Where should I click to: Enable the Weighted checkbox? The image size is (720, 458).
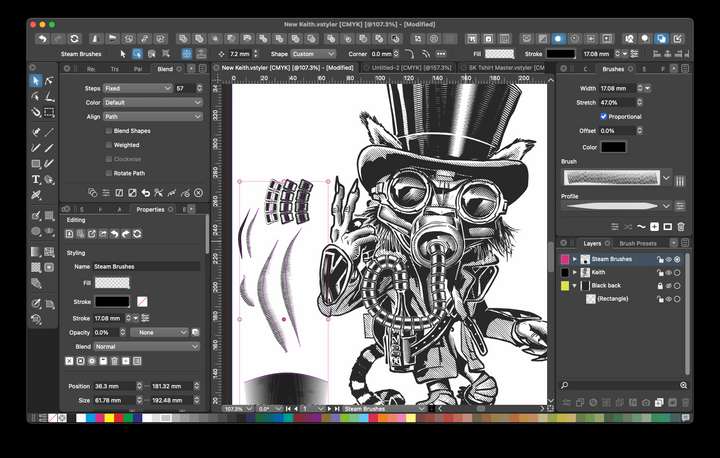pyautogui.click(x=109, y=145)
